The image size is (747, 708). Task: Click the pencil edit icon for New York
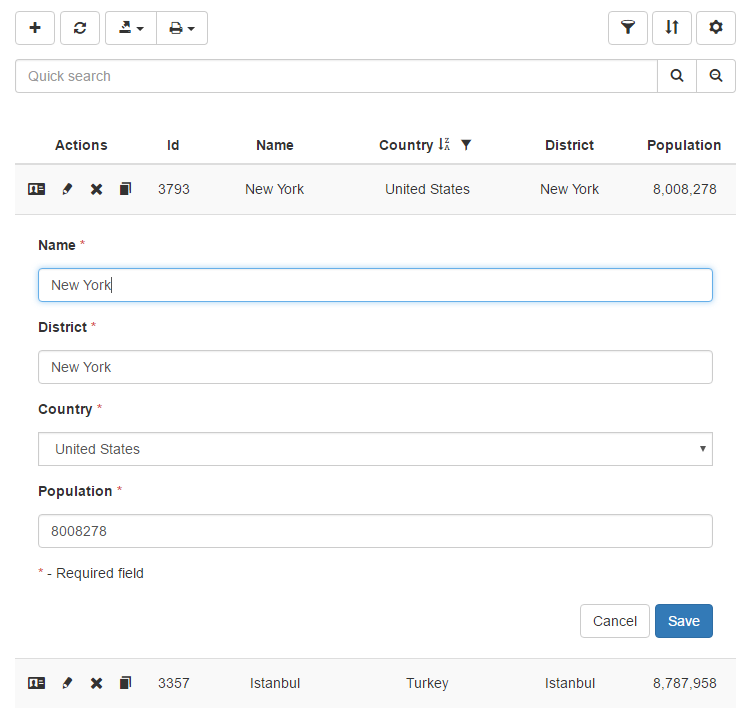click(x=67, y=189)
